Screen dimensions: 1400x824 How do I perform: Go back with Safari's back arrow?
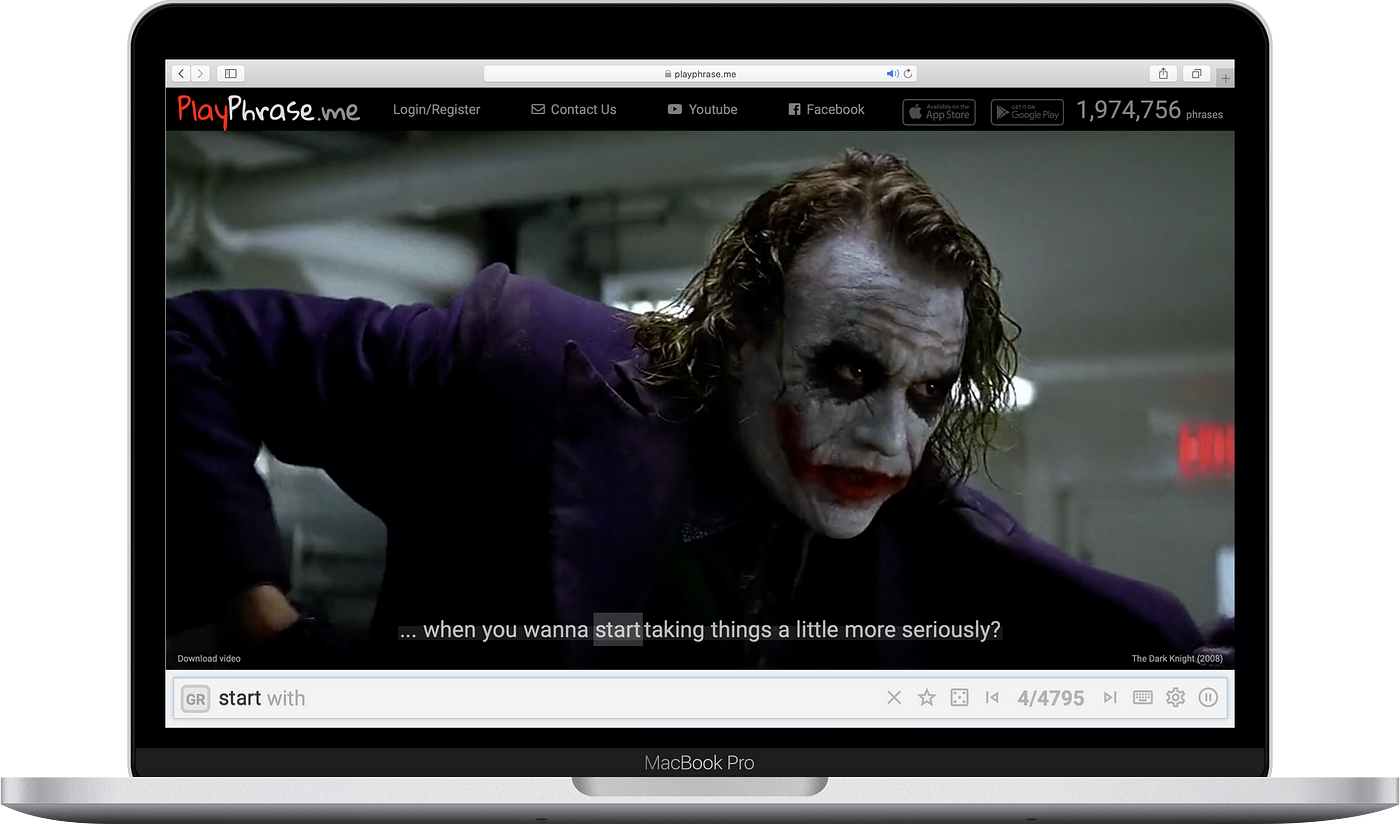click(181, 73)
